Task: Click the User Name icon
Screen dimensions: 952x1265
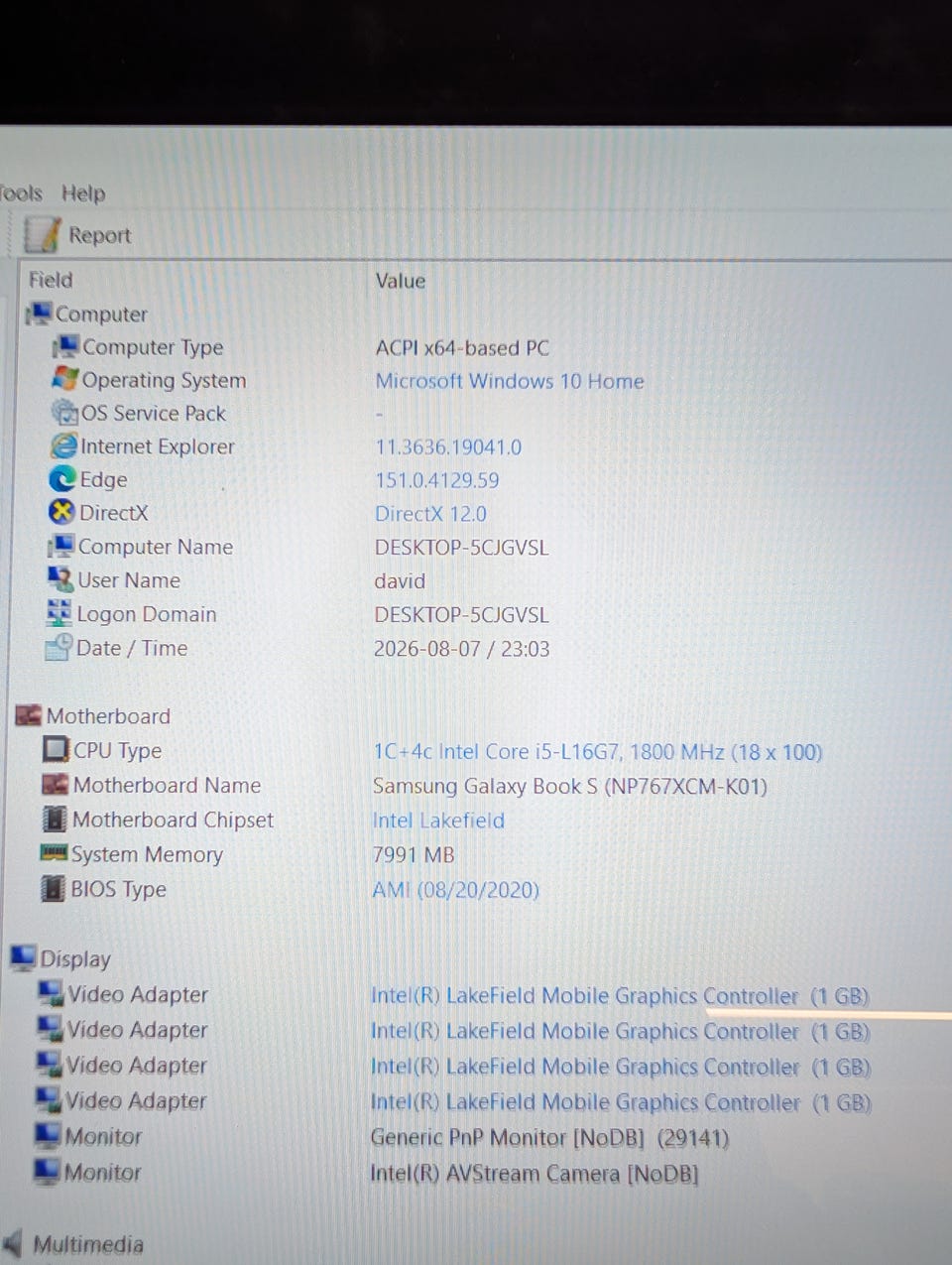Action: coord(60,578)
